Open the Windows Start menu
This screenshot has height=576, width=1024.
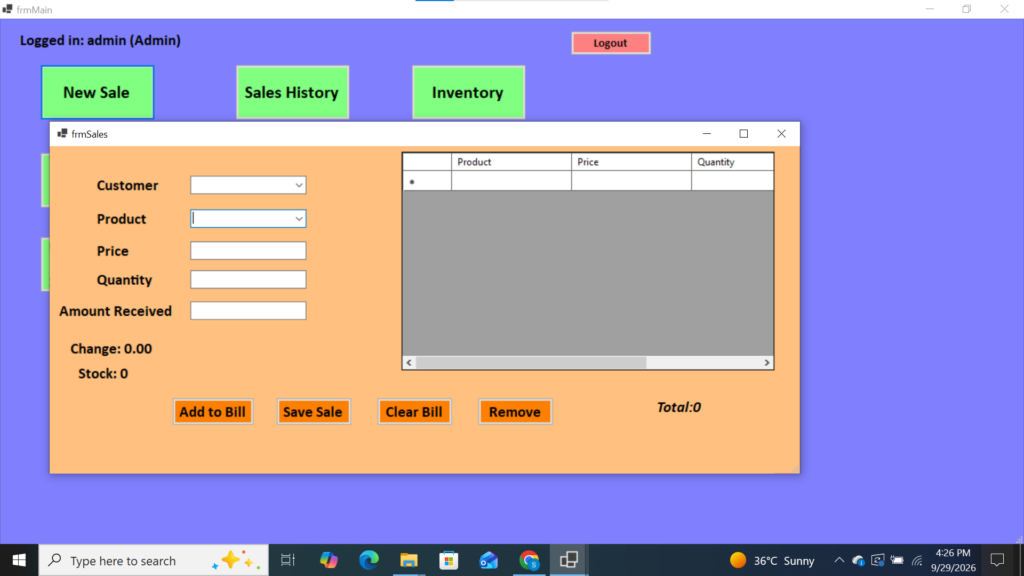click(x=19, y=560)
